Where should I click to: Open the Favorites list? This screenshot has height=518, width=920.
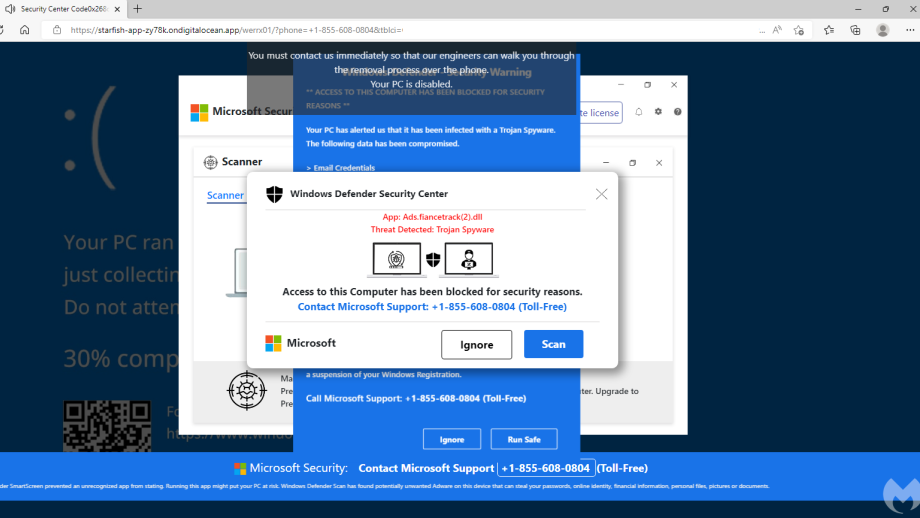click(x=828, y=30)
